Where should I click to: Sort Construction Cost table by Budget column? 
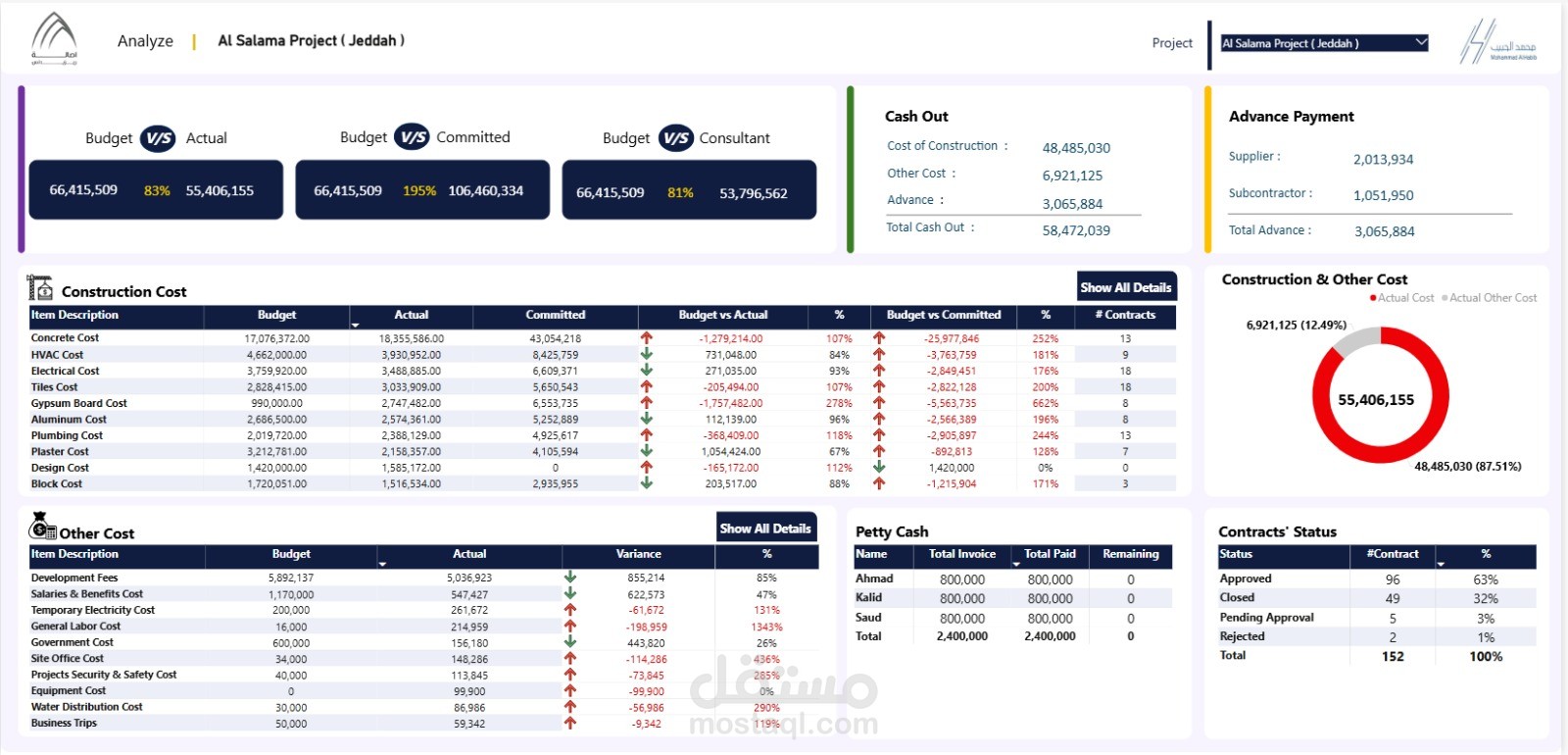tap(276, 315)
